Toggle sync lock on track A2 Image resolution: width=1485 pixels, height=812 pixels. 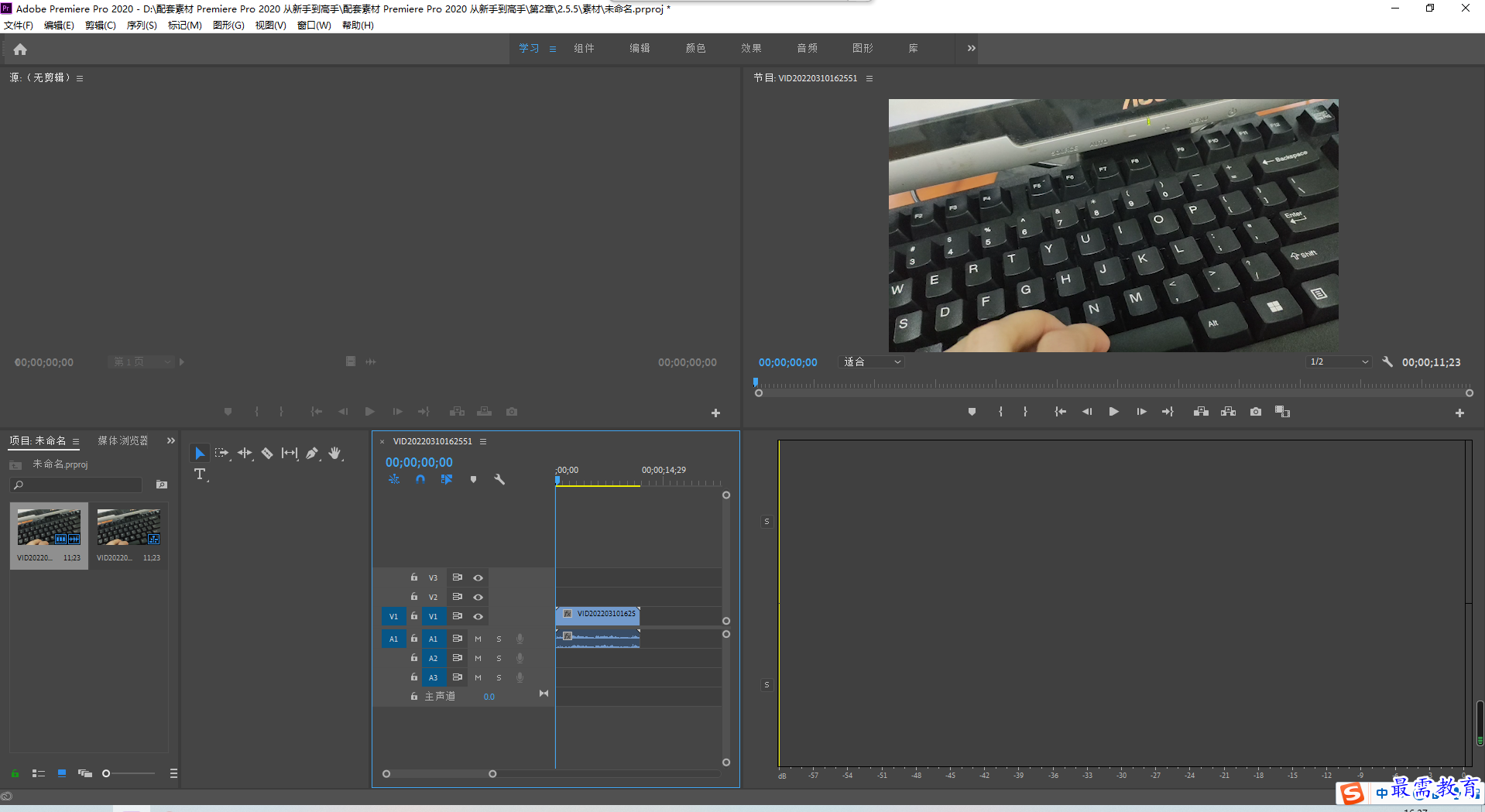tap(458, 658)
